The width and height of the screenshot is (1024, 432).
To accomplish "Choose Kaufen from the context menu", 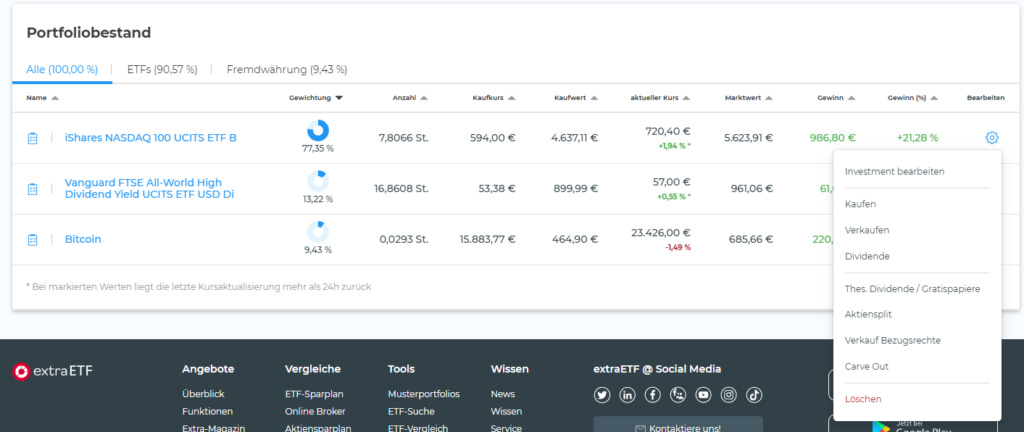I will coord(860,204).
